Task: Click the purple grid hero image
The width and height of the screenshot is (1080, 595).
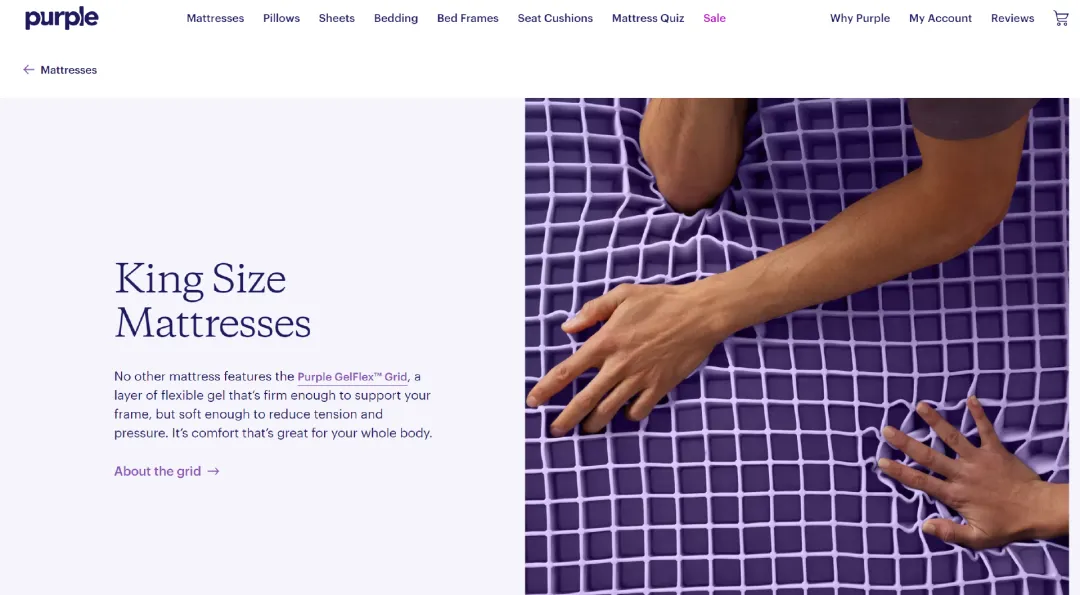Action: [796, 346]
